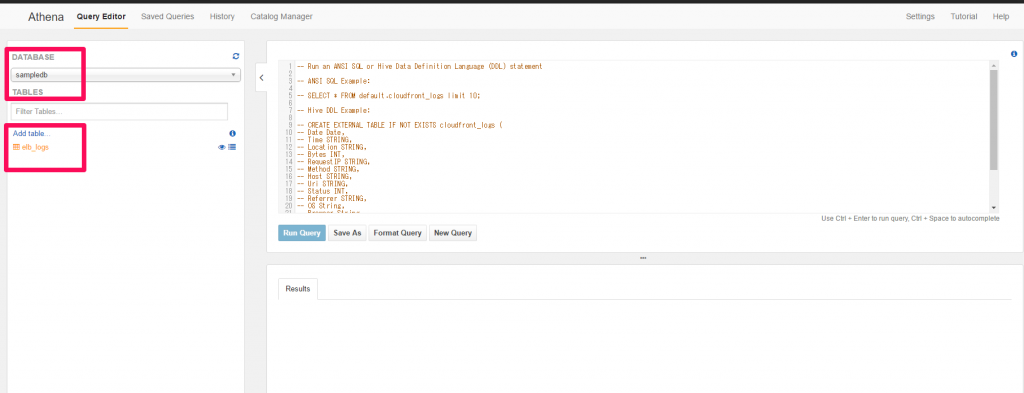Screen dimensions: 1024x393
Task: Click the Add table link
Action: tap(31, 133)
